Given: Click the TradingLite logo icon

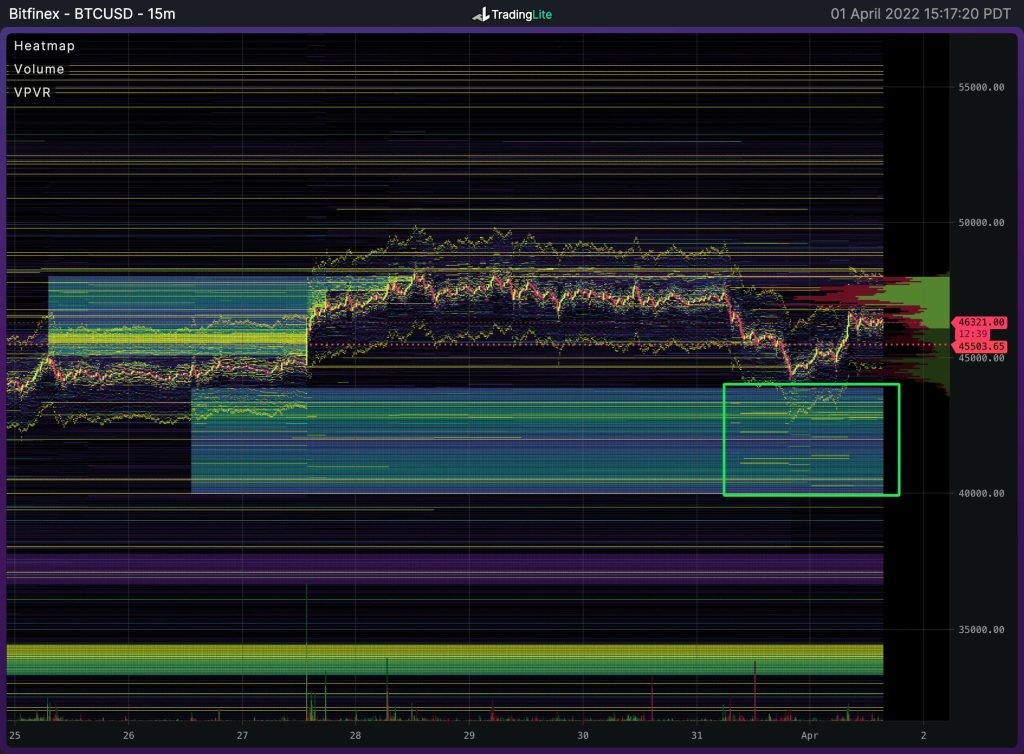Looking at the screenshot, I should pyautogui.click(x=481, y=15).
